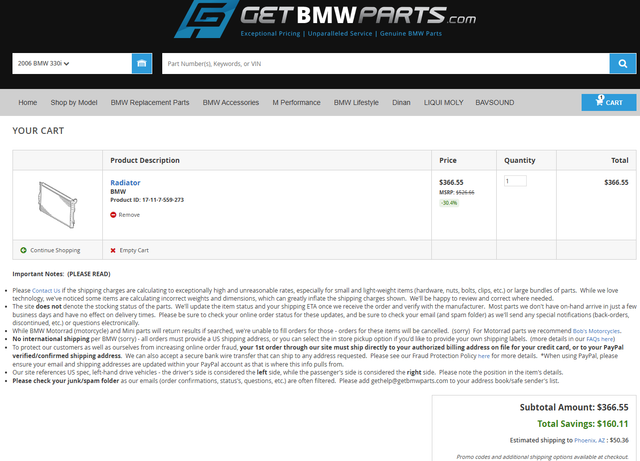This screenshot has height=461, width=640.
Task: Open the Radiator product link
Action: click(x=125, y=183)
